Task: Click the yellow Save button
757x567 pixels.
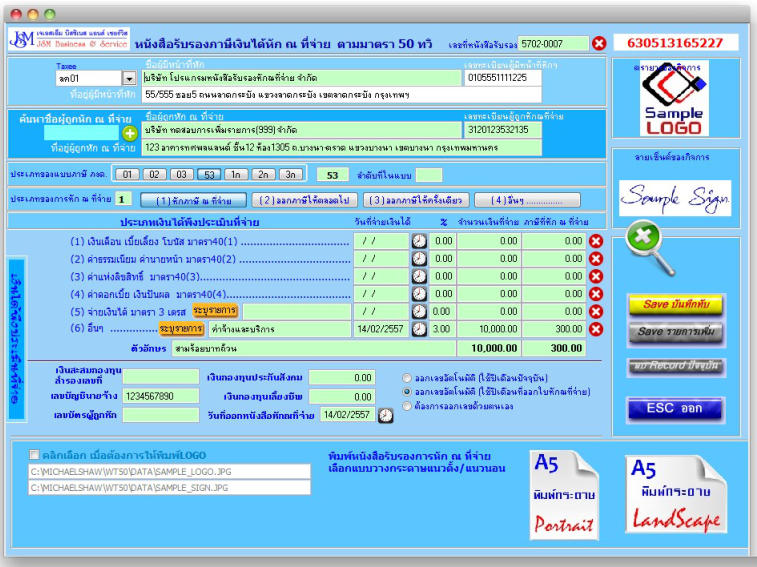Action: coord(676,305)
